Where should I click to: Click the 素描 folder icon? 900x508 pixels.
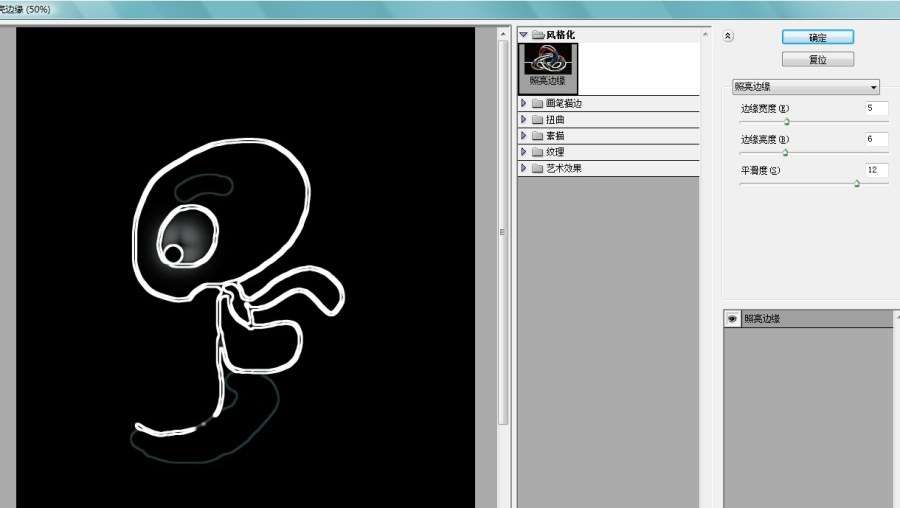[538, 135]
